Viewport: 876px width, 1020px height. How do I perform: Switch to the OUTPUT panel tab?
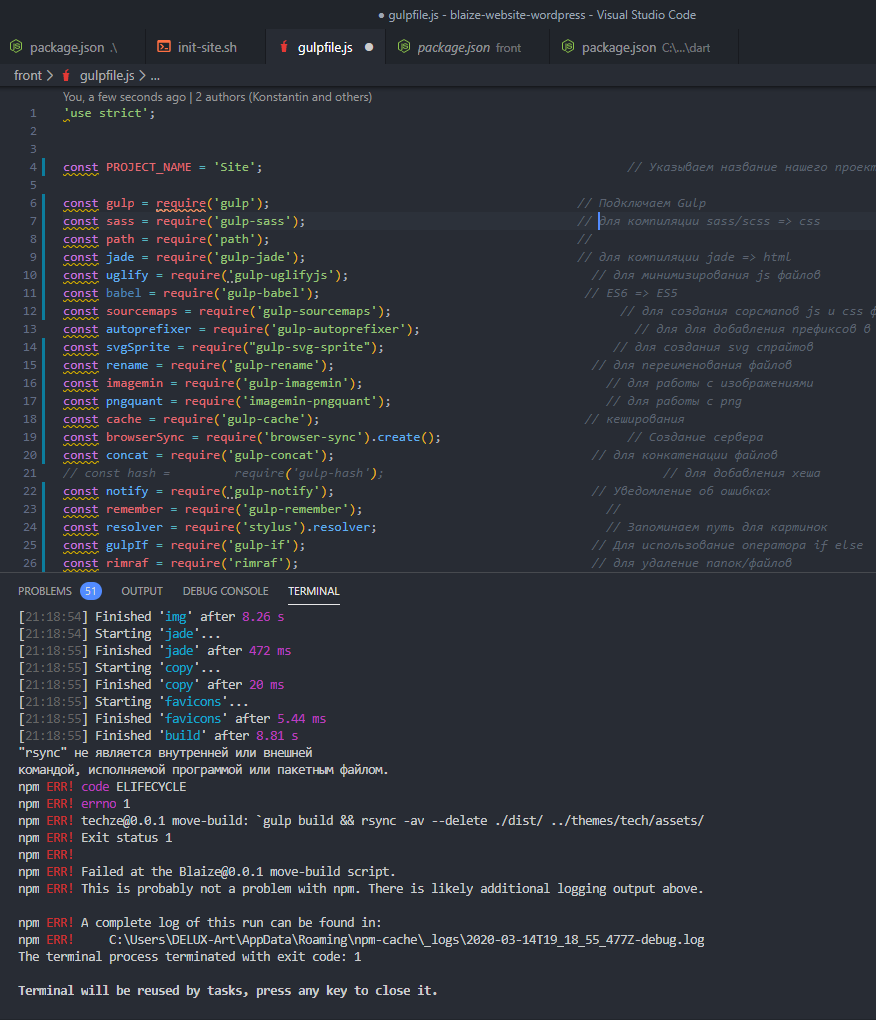(142, 591)
